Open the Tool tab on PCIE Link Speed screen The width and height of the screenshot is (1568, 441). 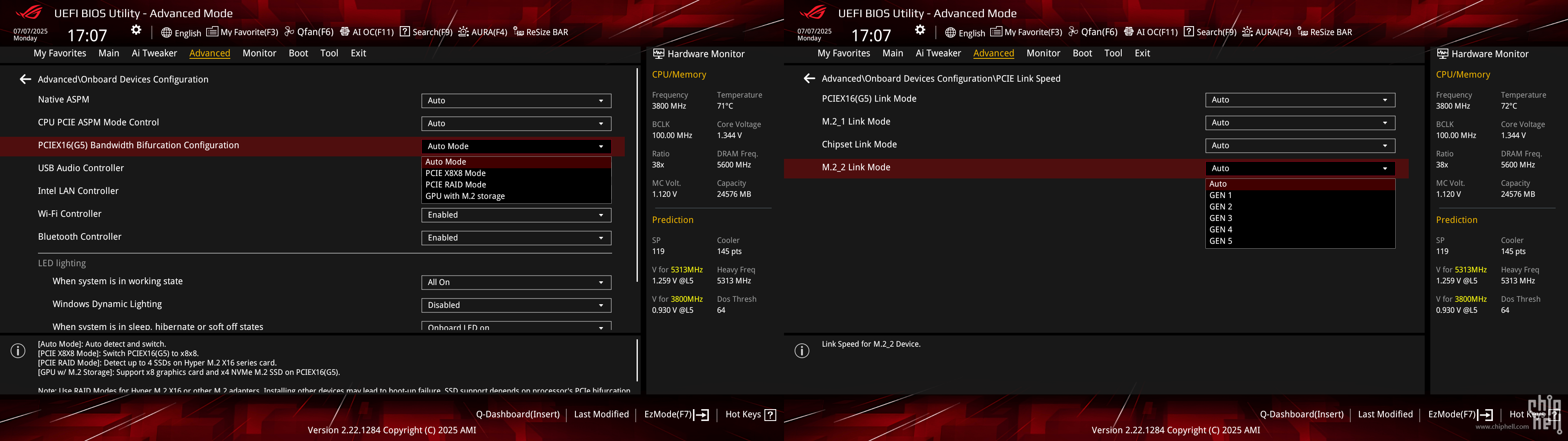[1113, 53]
